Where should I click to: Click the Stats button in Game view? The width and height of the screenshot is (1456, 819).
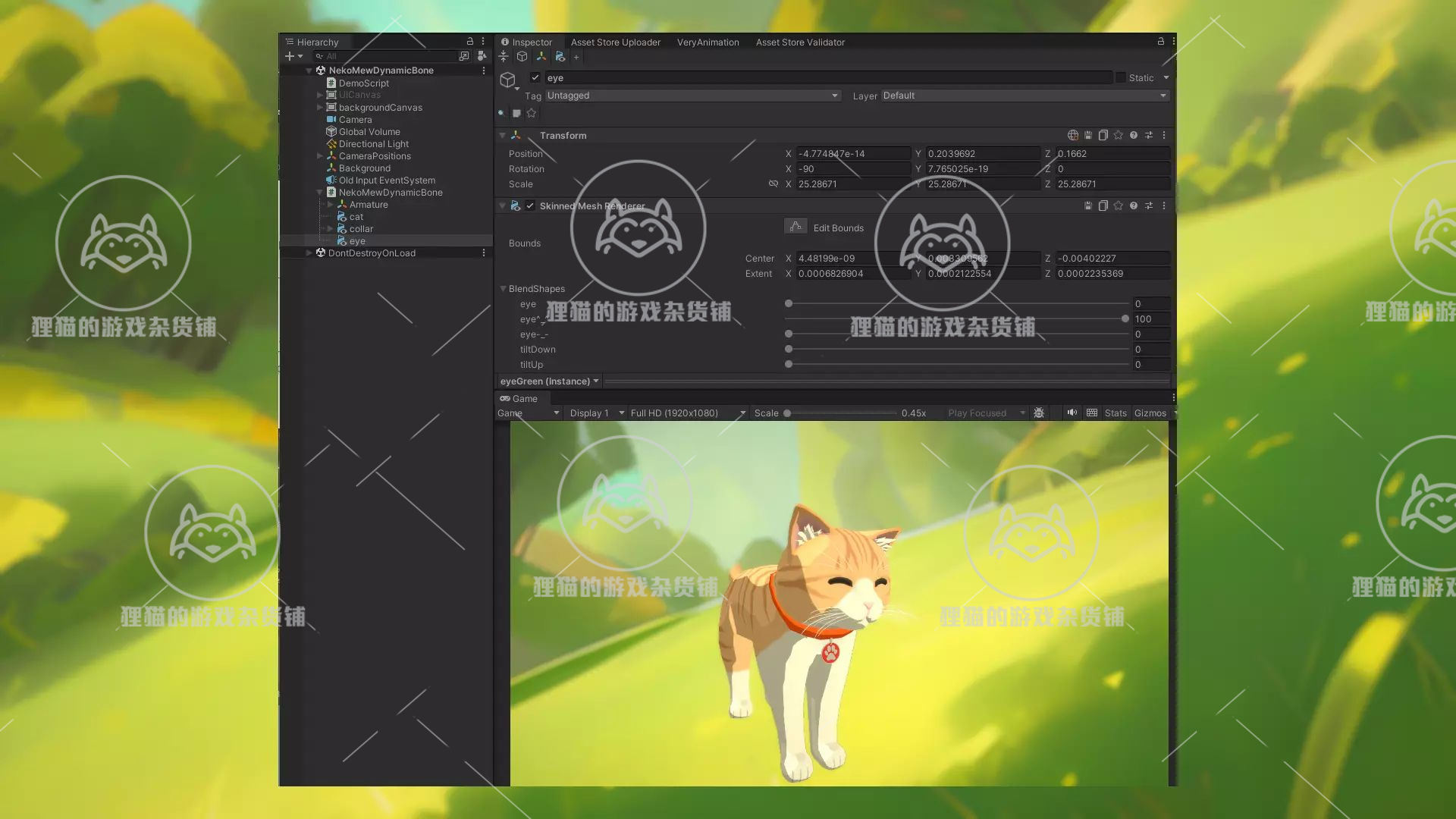tap(1115, 413)
